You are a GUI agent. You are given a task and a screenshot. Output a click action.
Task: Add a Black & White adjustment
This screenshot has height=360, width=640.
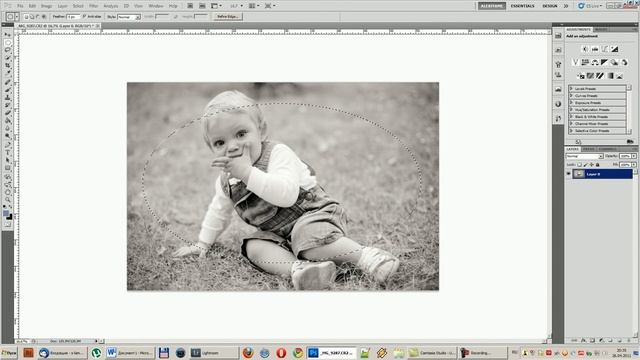coord(604,62)
